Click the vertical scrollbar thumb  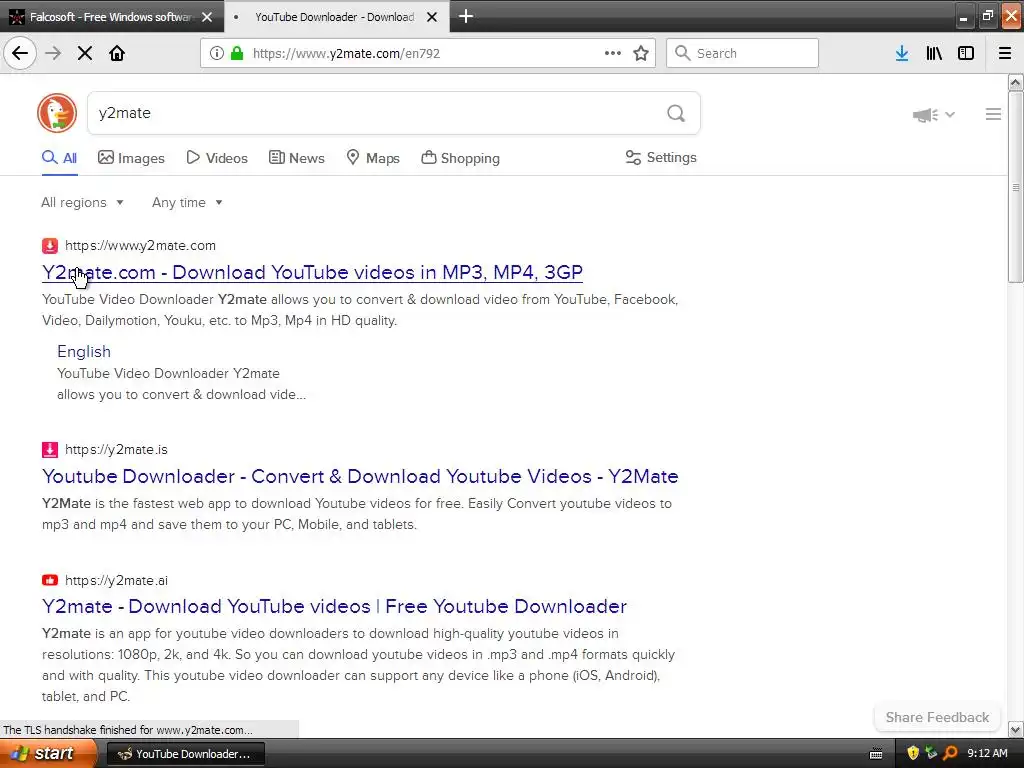pos(1015,187)
